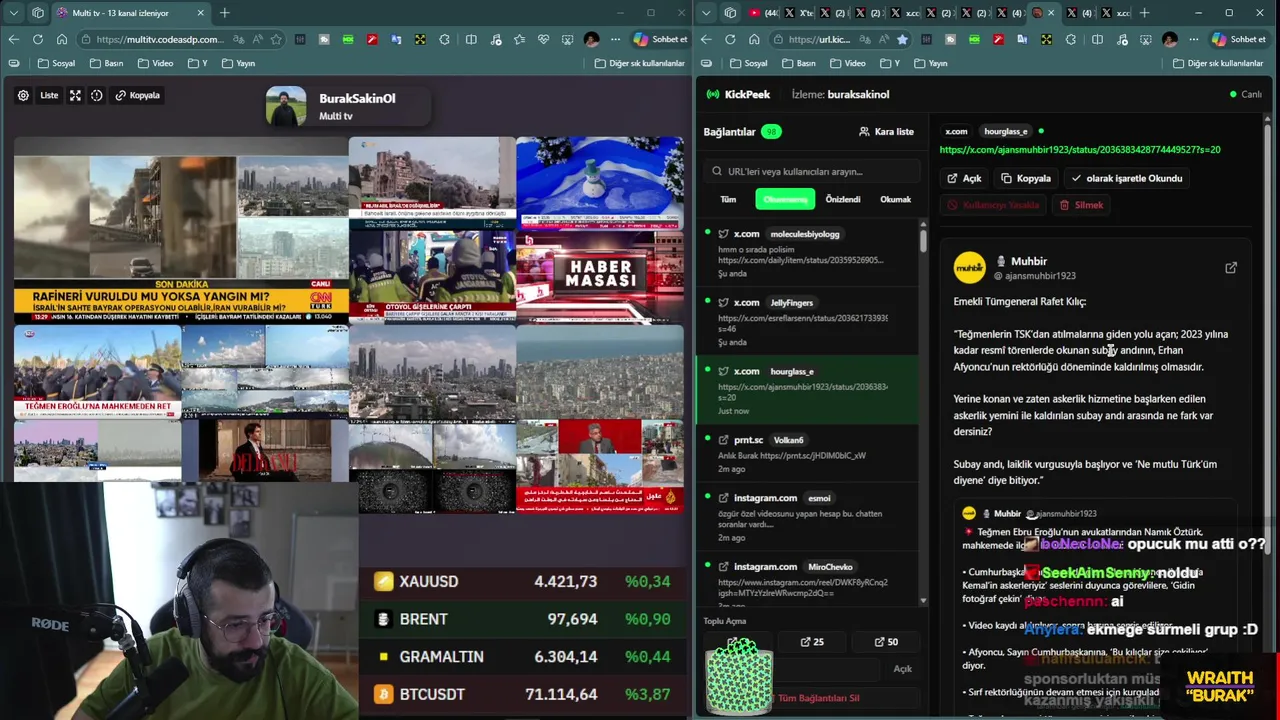
Task: Click the red Silmek delete button
Action: click(x=1081, y=205)
